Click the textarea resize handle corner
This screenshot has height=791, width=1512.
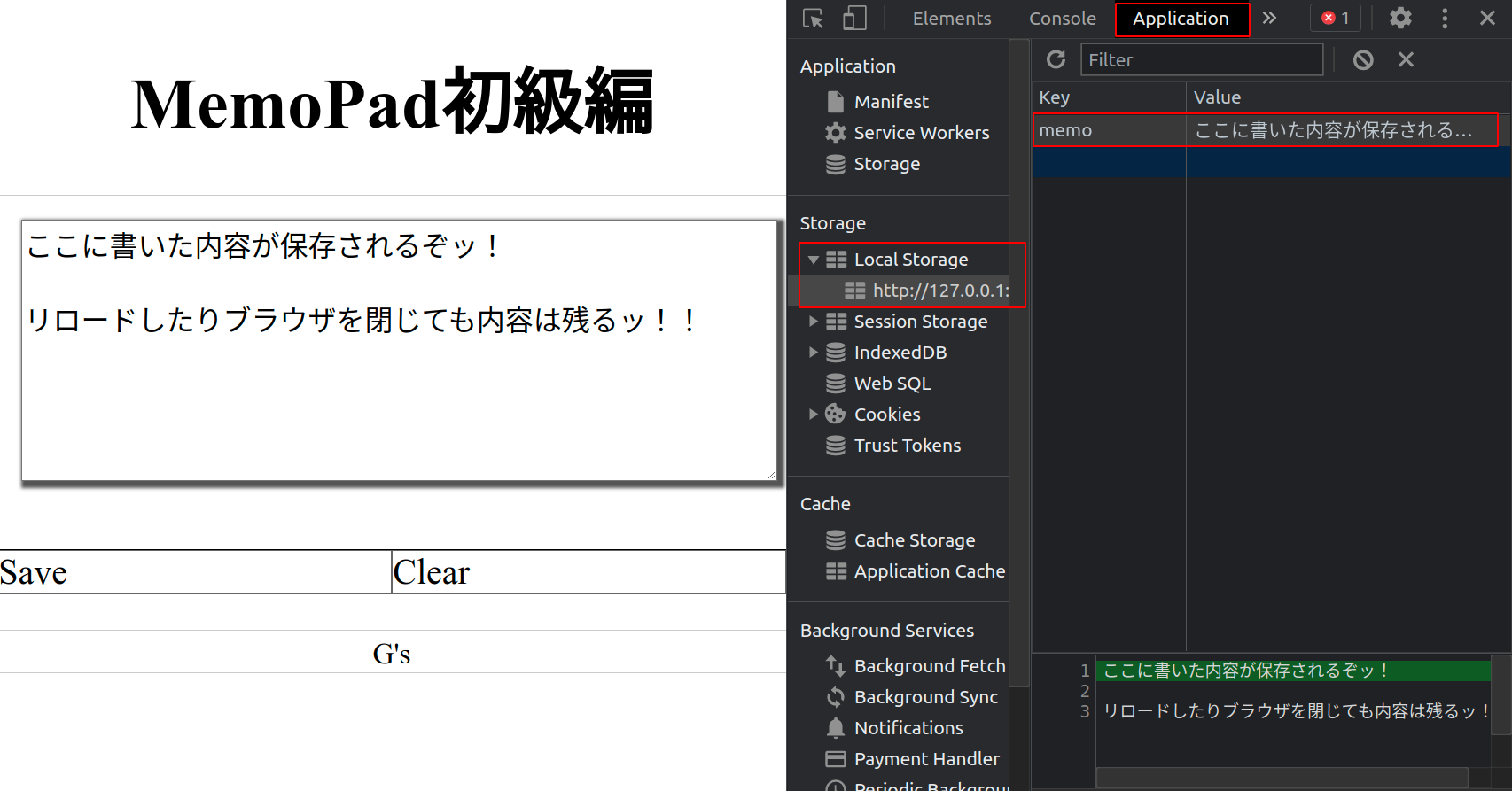tap(771, 475)
